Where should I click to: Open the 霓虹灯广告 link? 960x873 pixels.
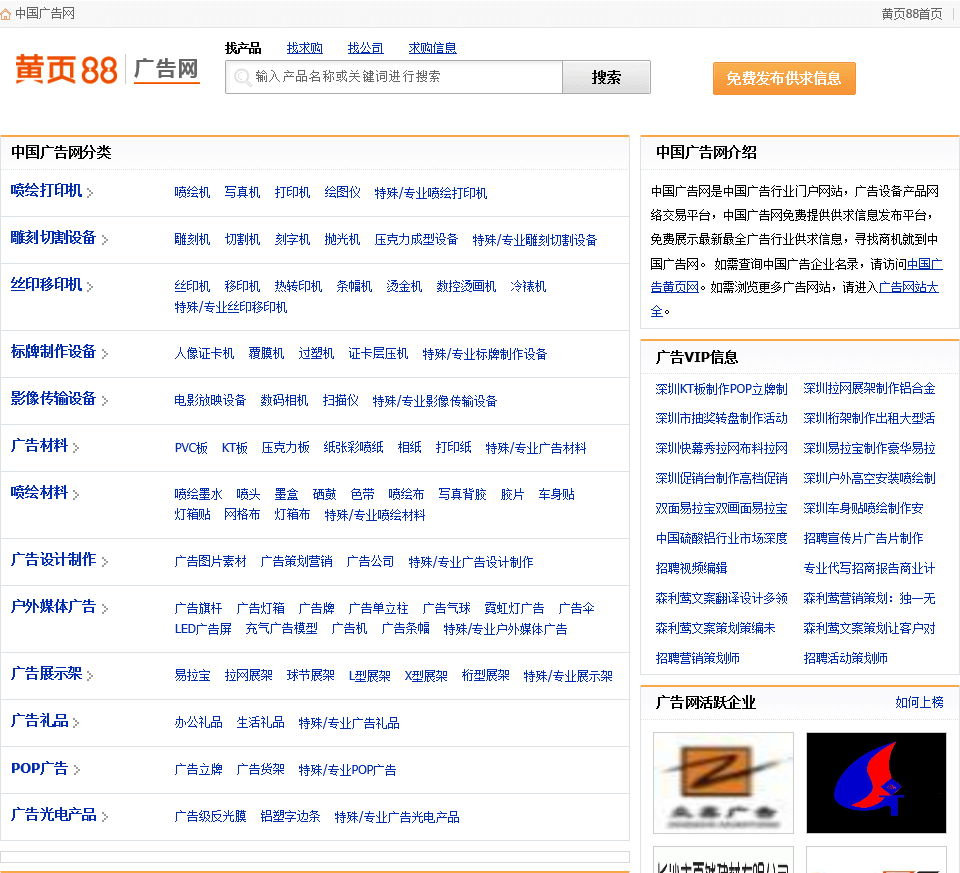(x=514, y=609)
